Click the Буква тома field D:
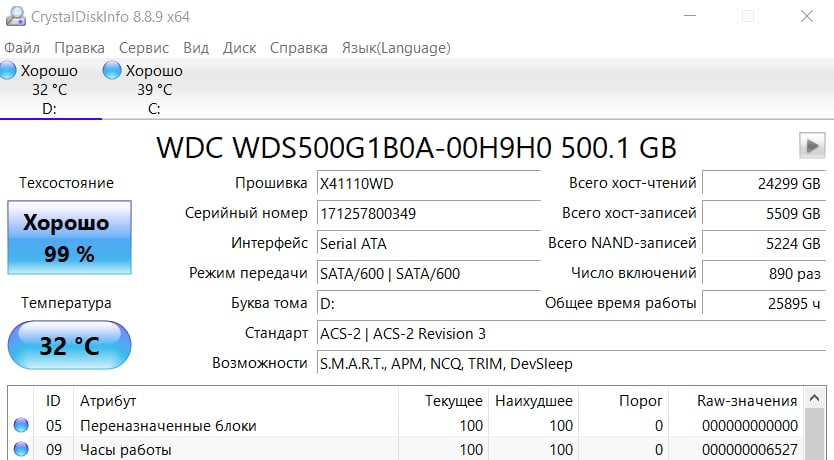The image size is (834, 460). pos(429,304)
